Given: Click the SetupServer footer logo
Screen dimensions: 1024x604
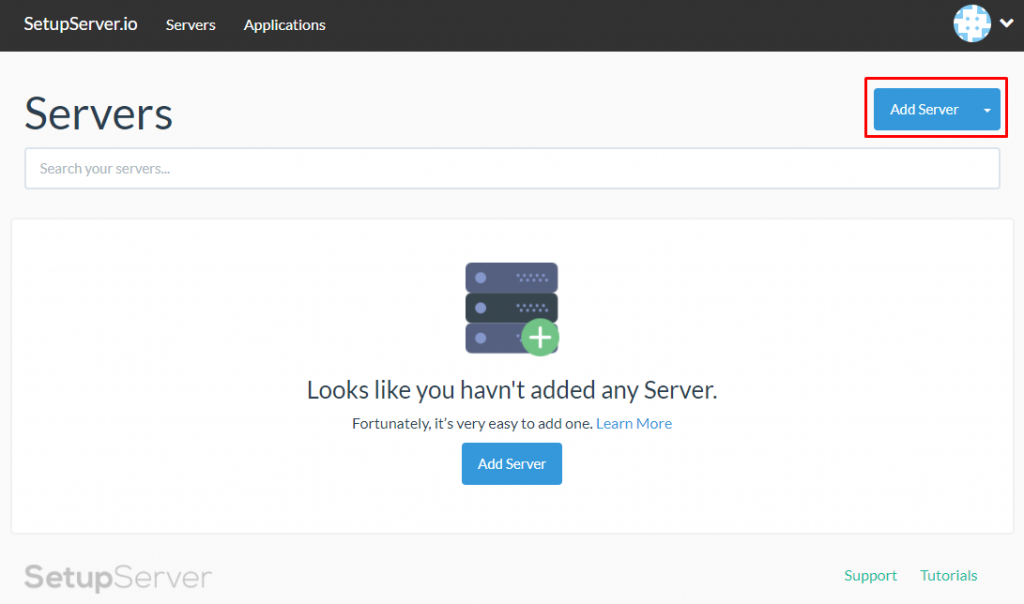Looking at the screenshot, I should click(x=117, y=577).
